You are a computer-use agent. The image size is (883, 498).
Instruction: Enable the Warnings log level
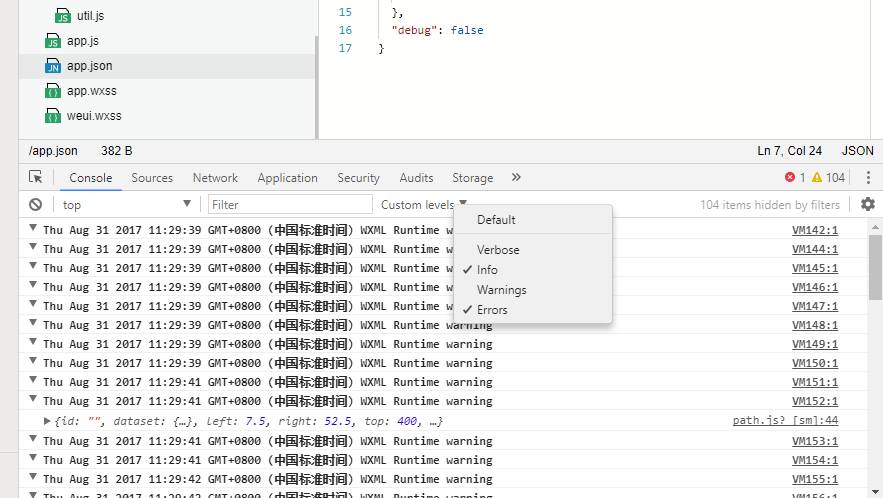pos(501,290)
